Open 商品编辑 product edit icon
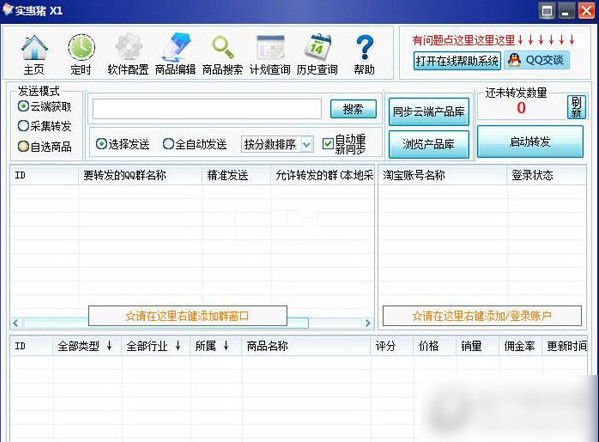Screen dimensions: 599x442 pyautogui.click(x=175, y=54)
